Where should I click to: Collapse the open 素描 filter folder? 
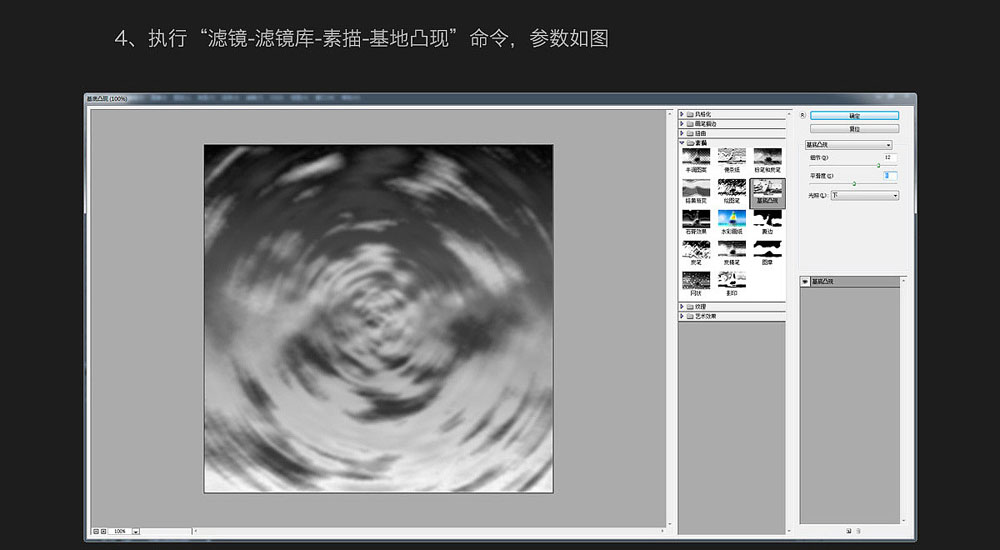click(682, 143)
